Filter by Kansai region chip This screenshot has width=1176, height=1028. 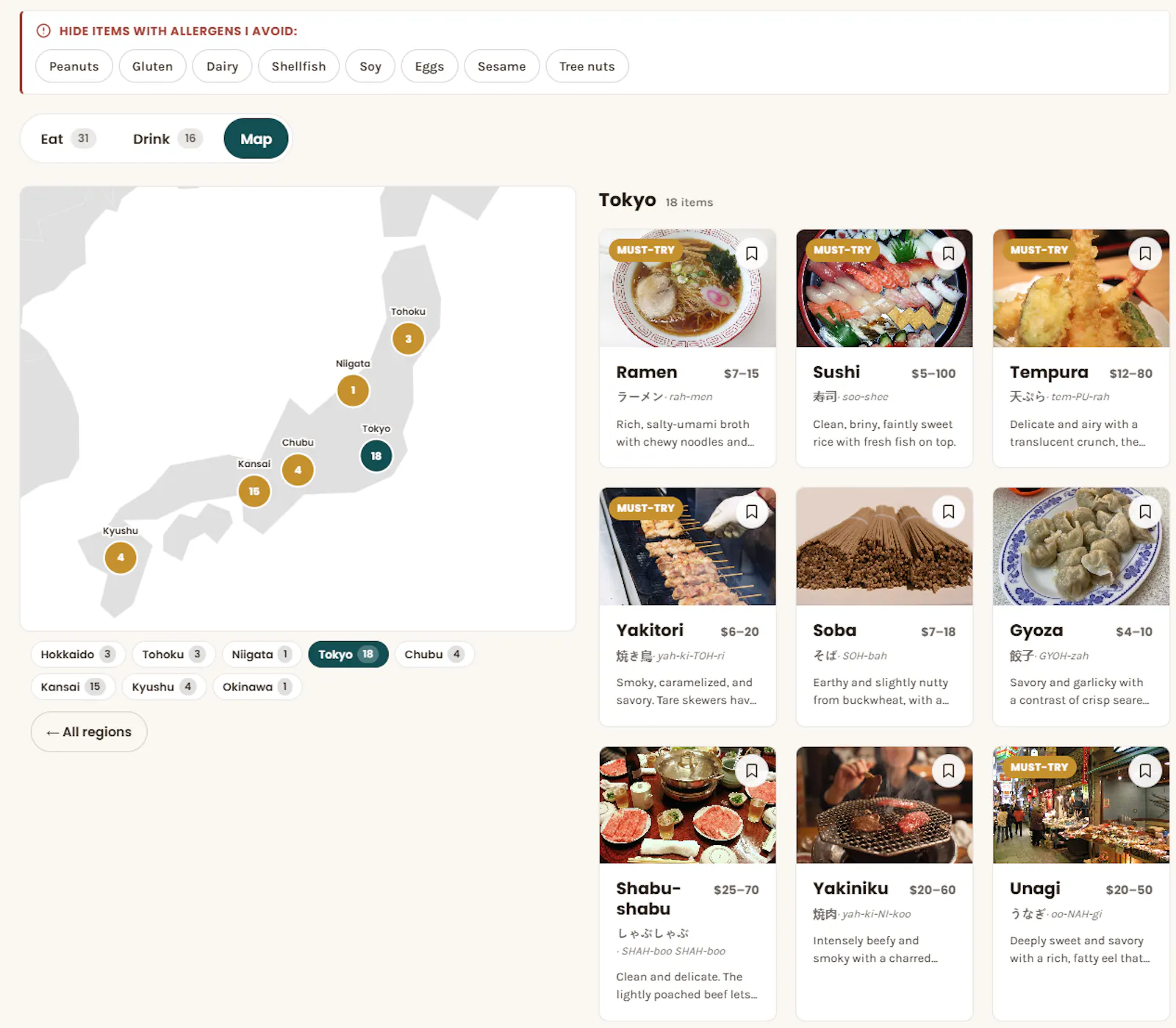[73, 687]
